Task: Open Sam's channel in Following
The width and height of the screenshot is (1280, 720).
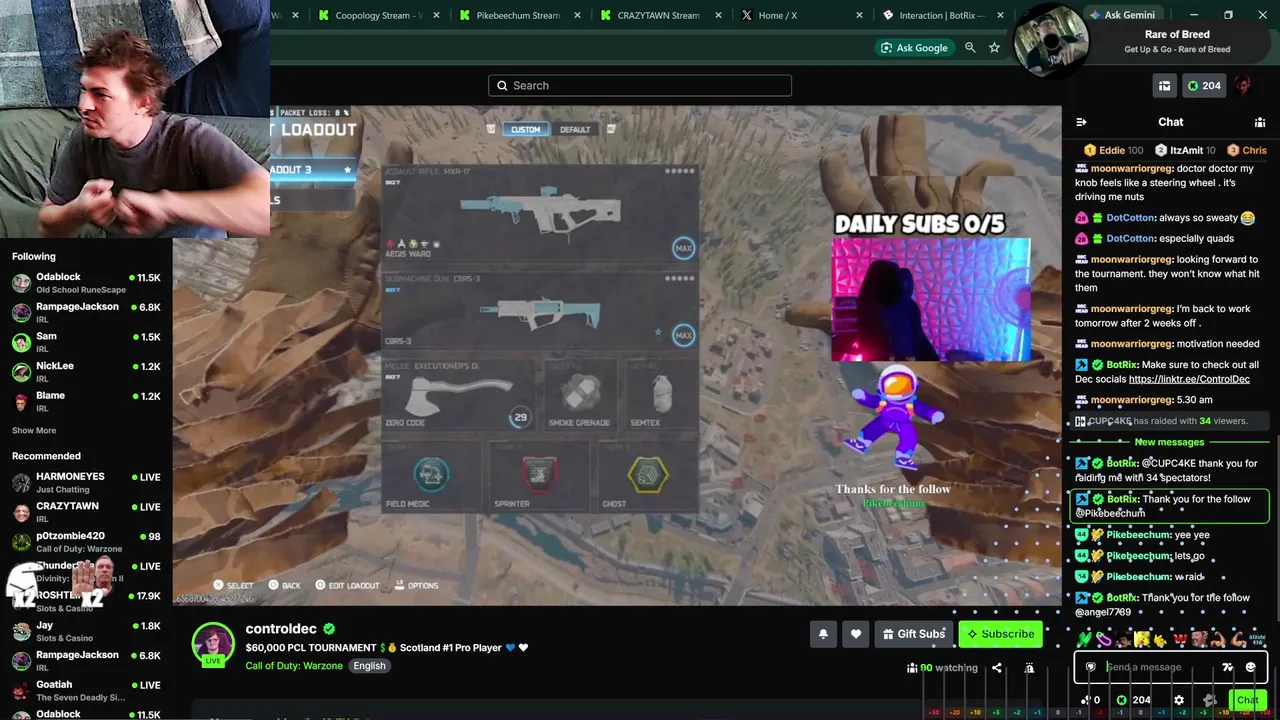Action: click(86, 342)
